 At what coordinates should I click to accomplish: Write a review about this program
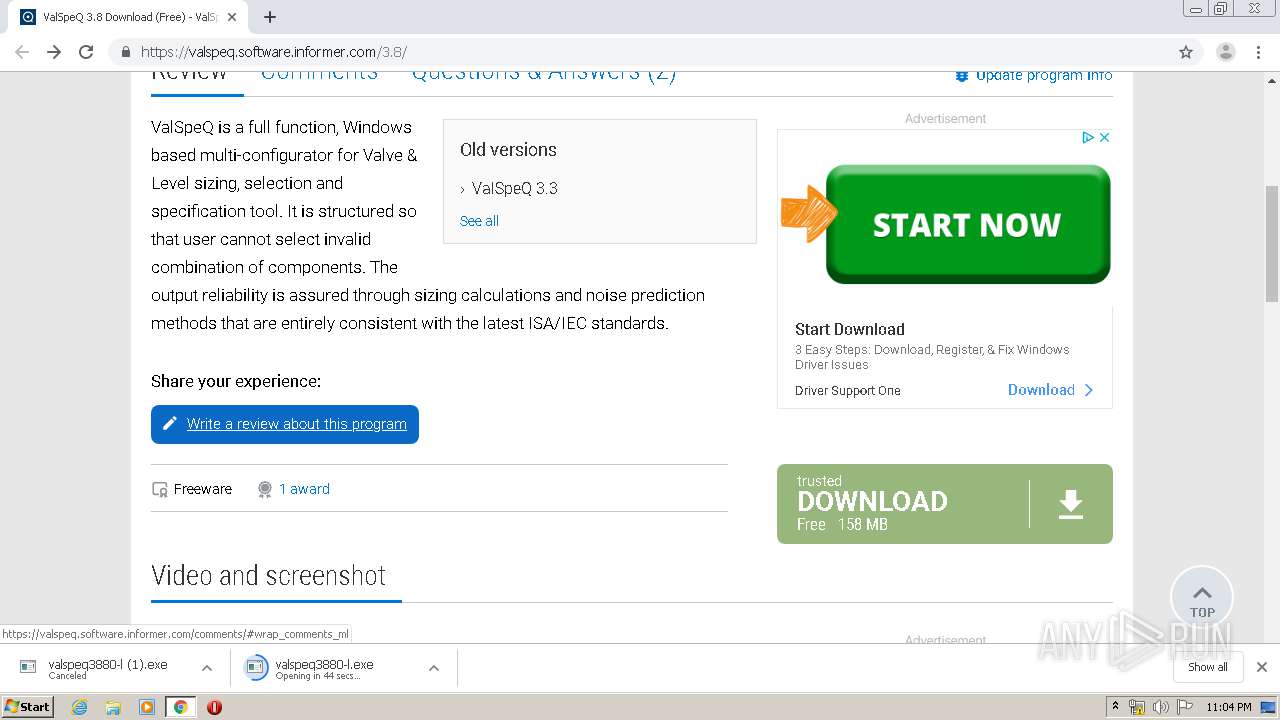point(285,424)
